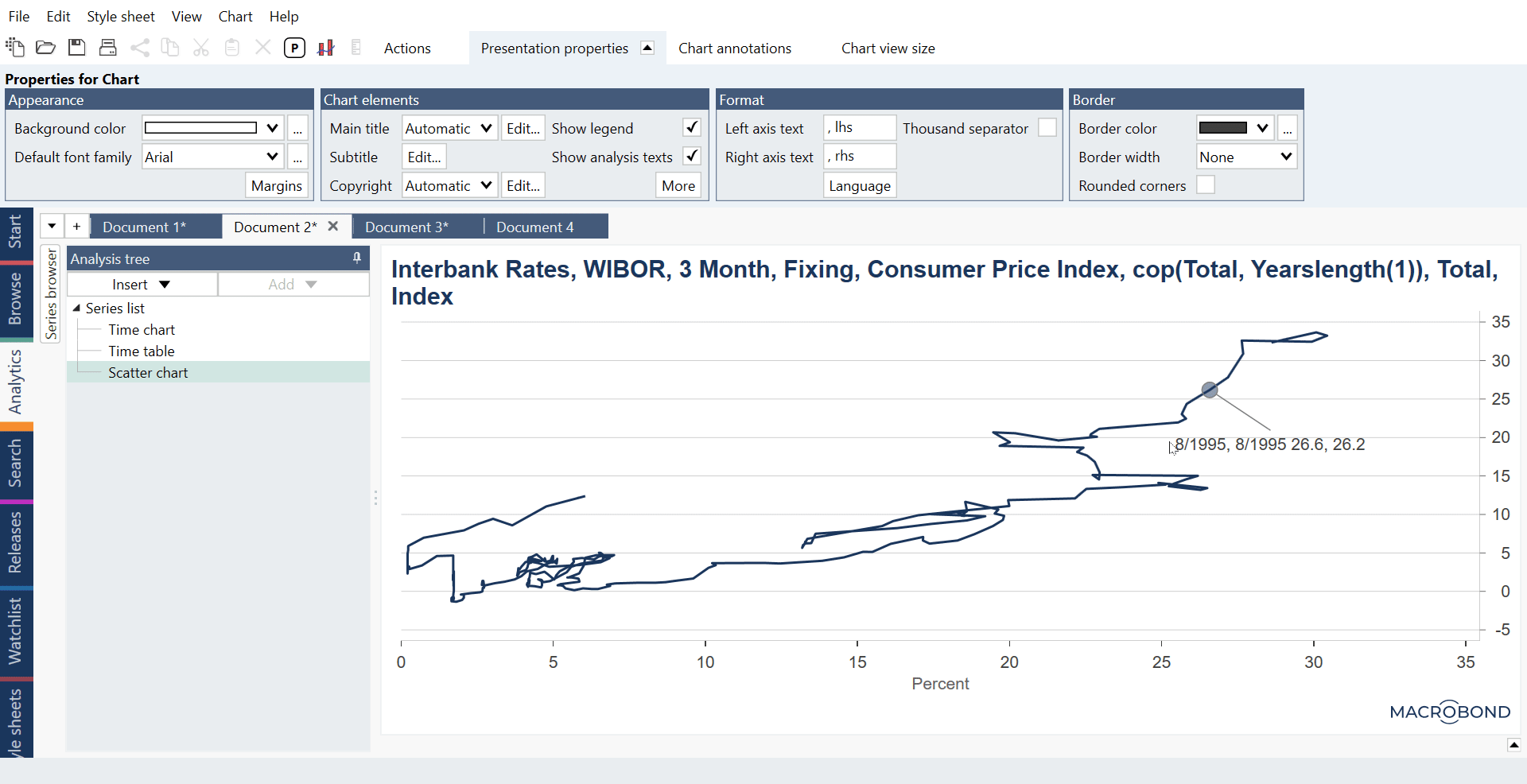Open a file using the folder icon
This screenshot has width=1527, height=784.
pos(45,48)
